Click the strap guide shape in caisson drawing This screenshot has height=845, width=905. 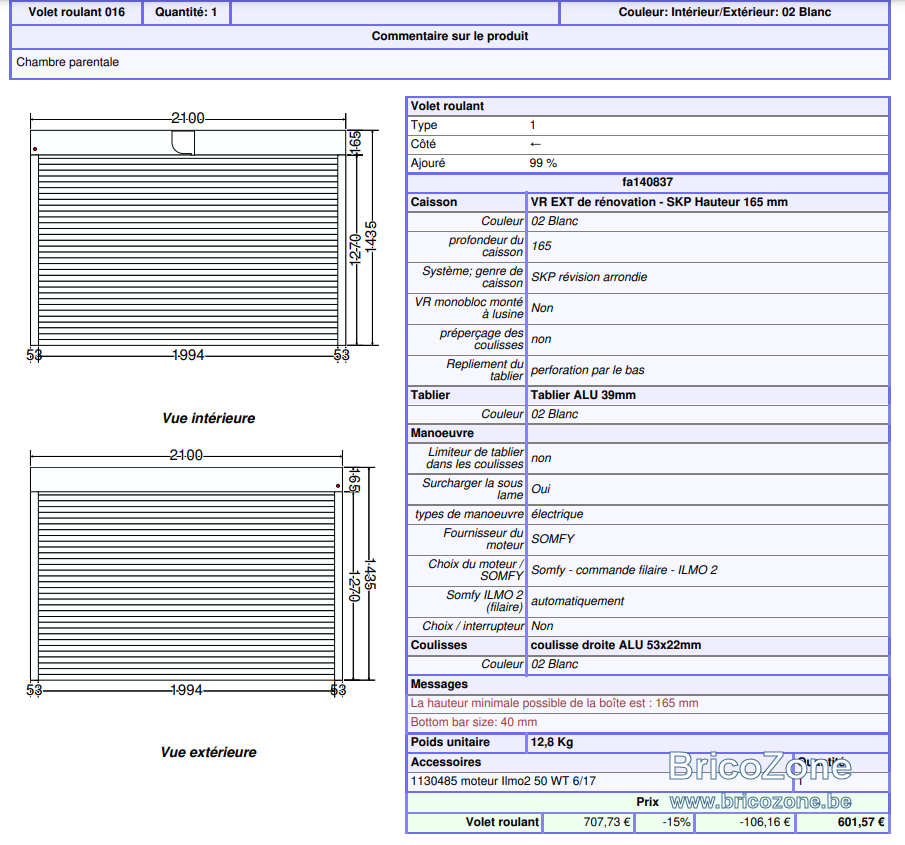[x=183, y=143]
